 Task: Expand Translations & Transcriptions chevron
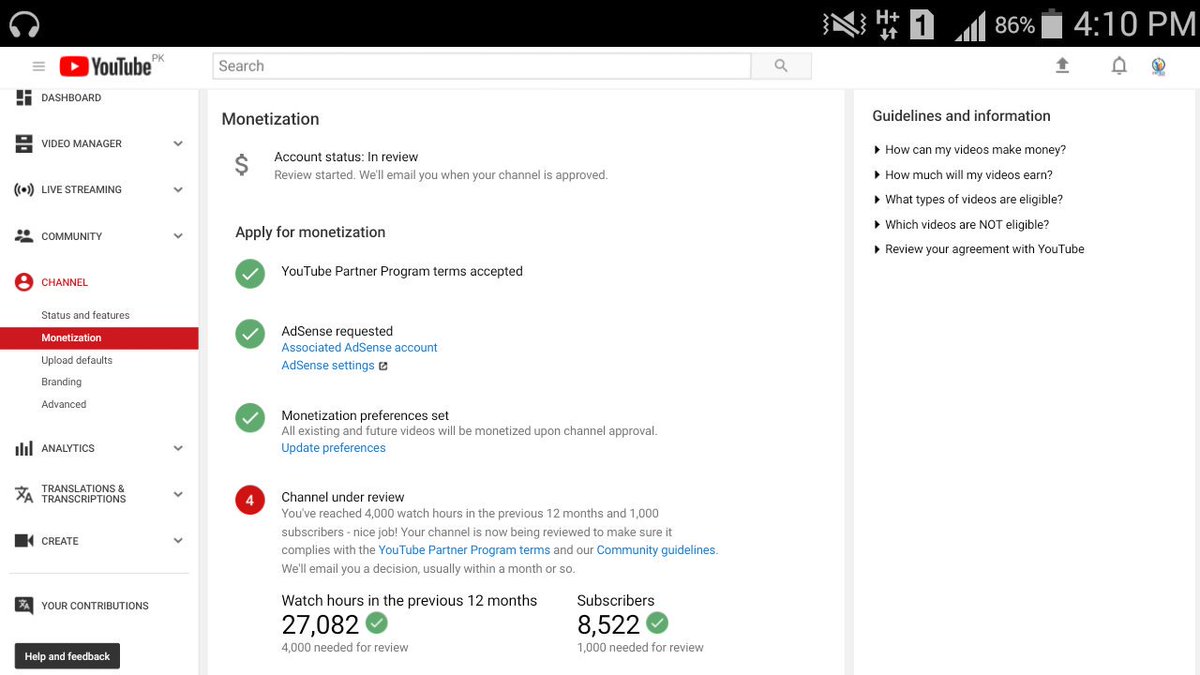coord(178,494)
